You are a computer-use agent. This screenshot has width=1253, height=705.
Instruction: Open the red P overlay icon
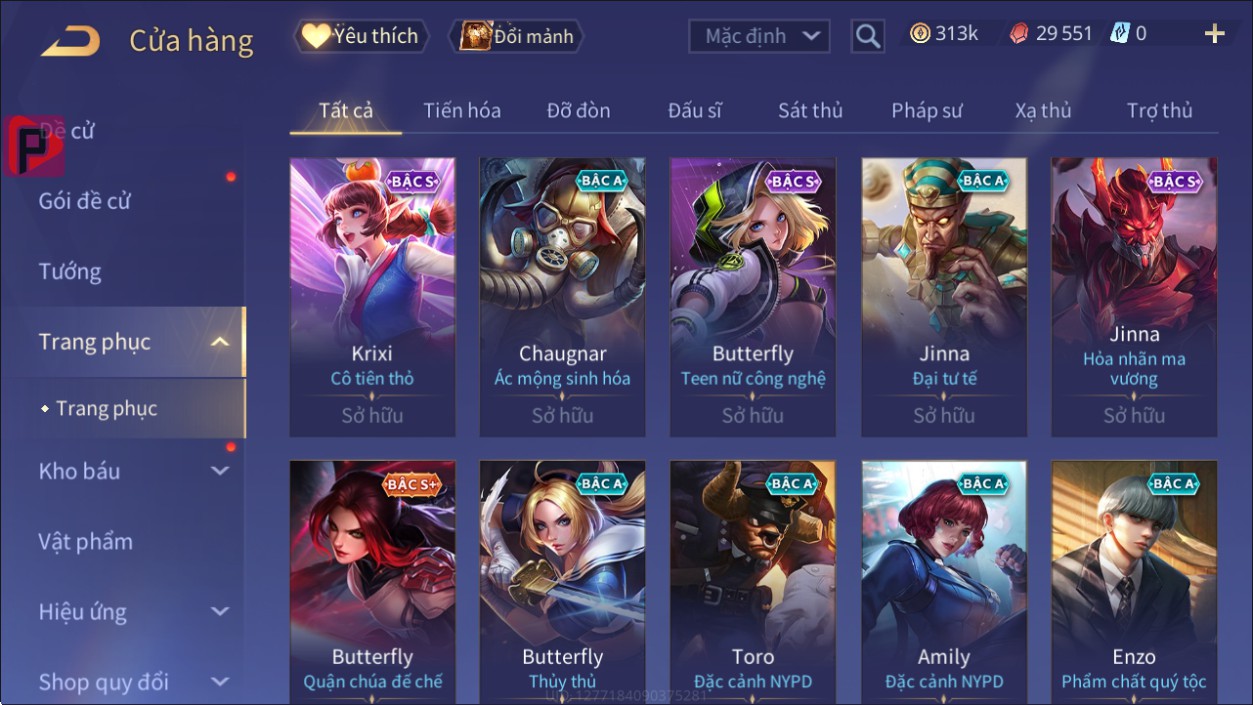[x=33, y=145]
